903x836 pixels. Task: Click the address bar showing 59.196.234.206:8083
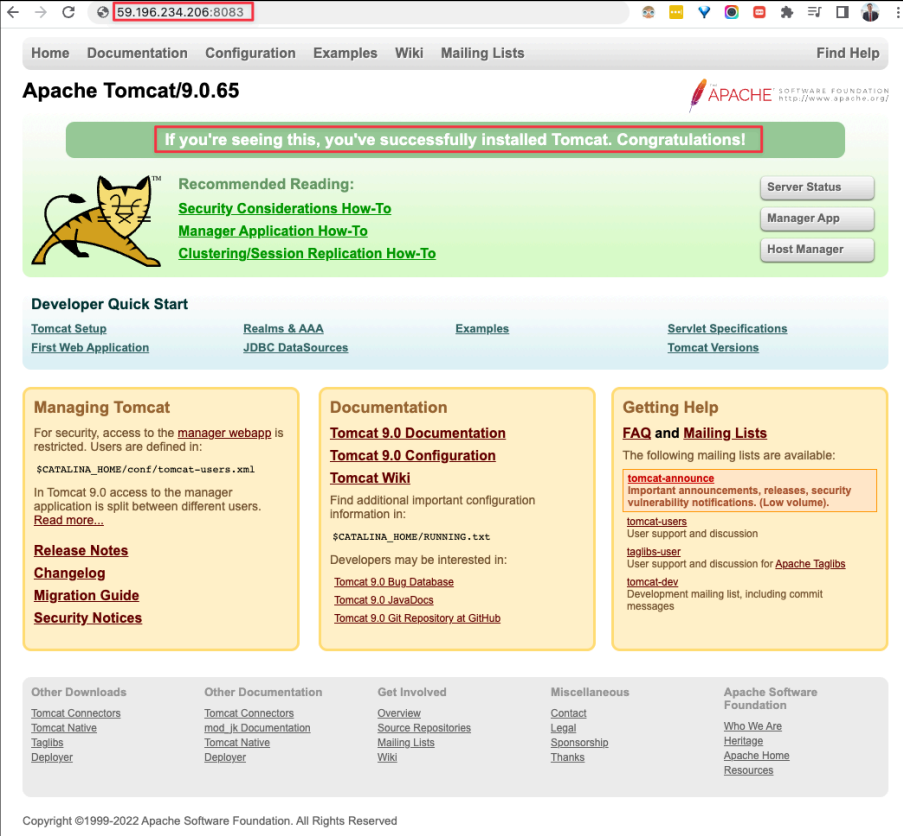coord(357,12)
